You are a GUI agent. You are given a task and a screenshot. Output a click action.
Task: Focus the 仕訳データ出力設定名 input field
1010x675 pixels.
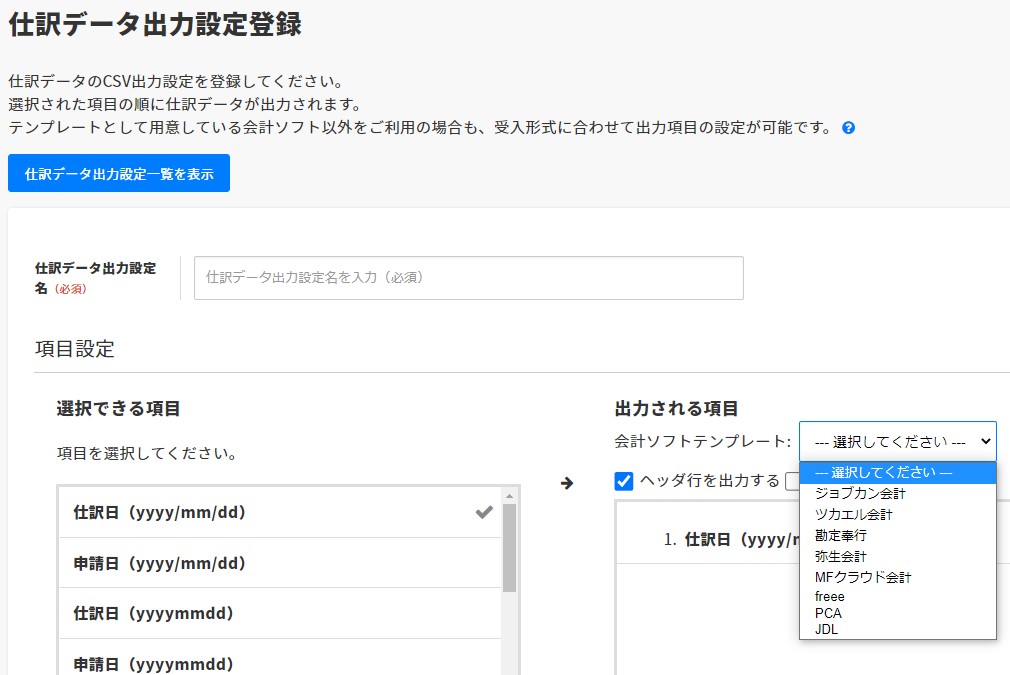point(468,278)
